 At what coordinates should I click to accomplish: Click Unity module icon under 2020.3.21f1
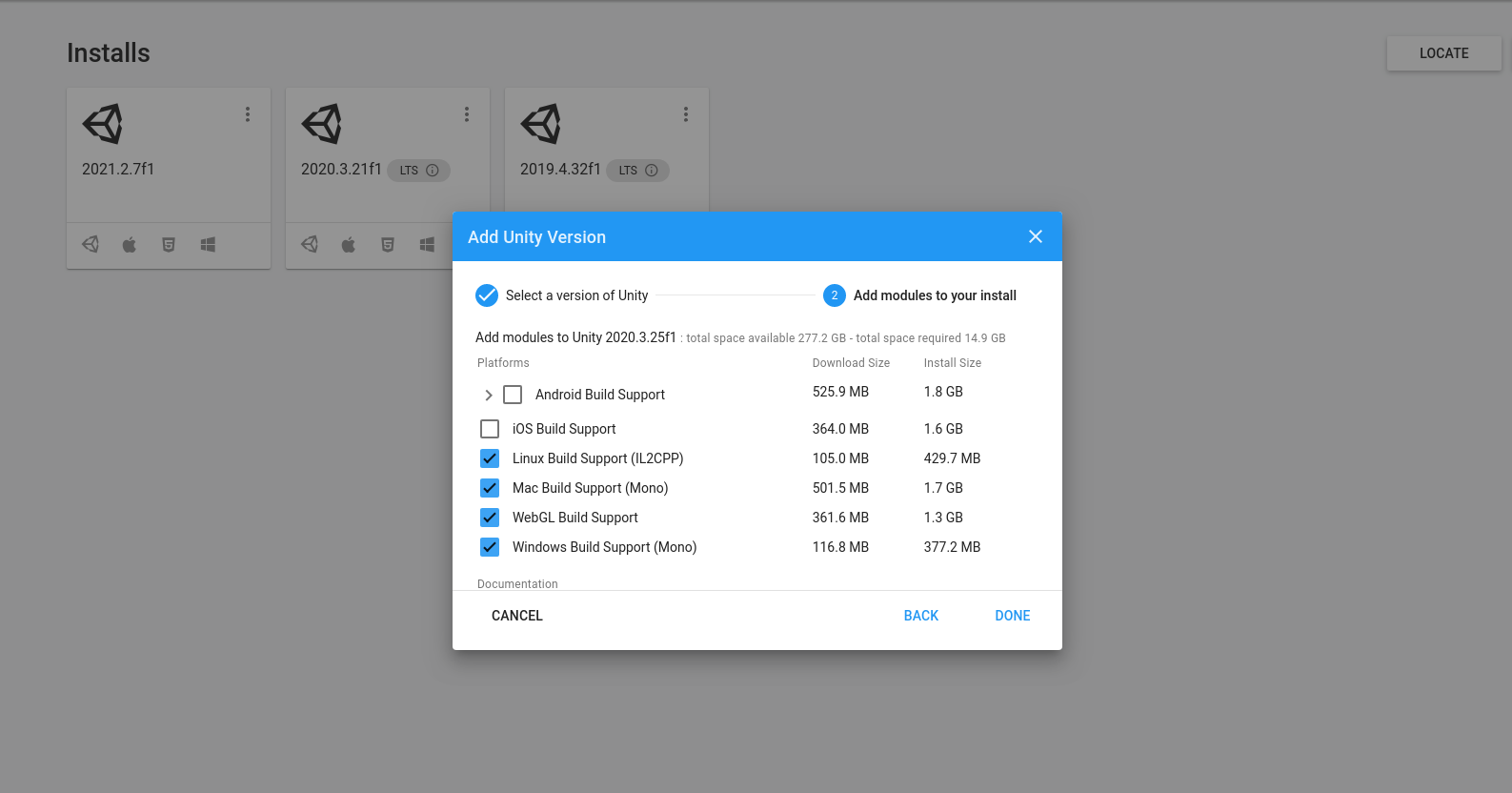pos(310,245)
